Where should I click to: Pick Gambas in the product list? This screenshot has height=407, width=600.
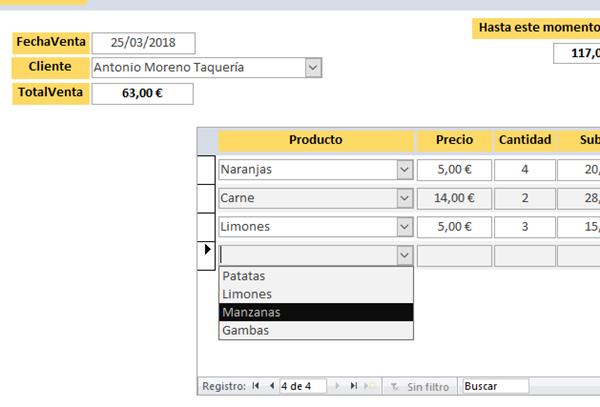pyautogui.click(x=315, y=330)
